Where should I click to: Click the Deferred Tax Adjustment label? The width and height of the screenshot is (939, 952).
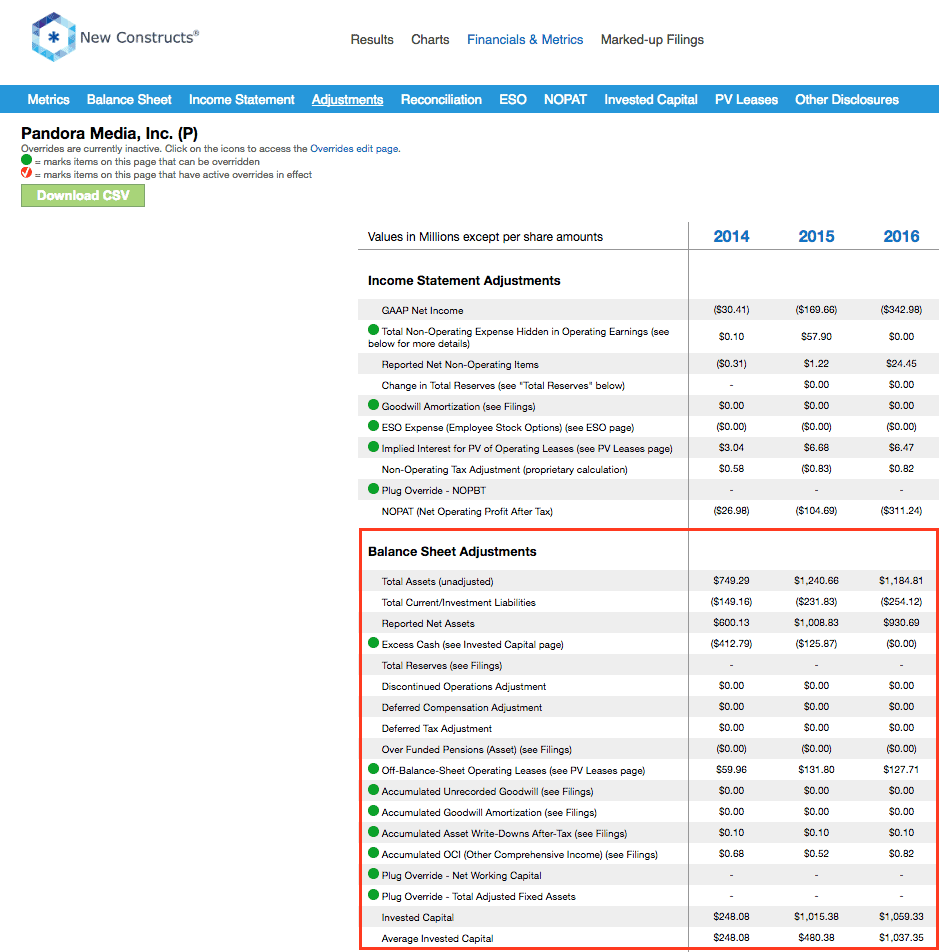436,729
